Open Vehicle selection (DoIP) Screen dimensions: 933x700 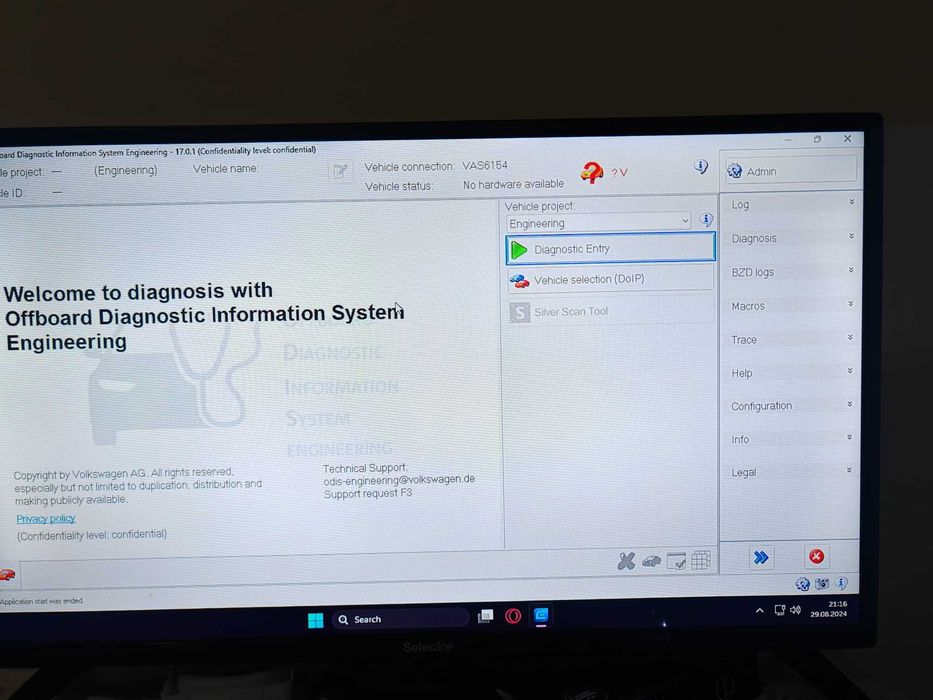(610, 279)
